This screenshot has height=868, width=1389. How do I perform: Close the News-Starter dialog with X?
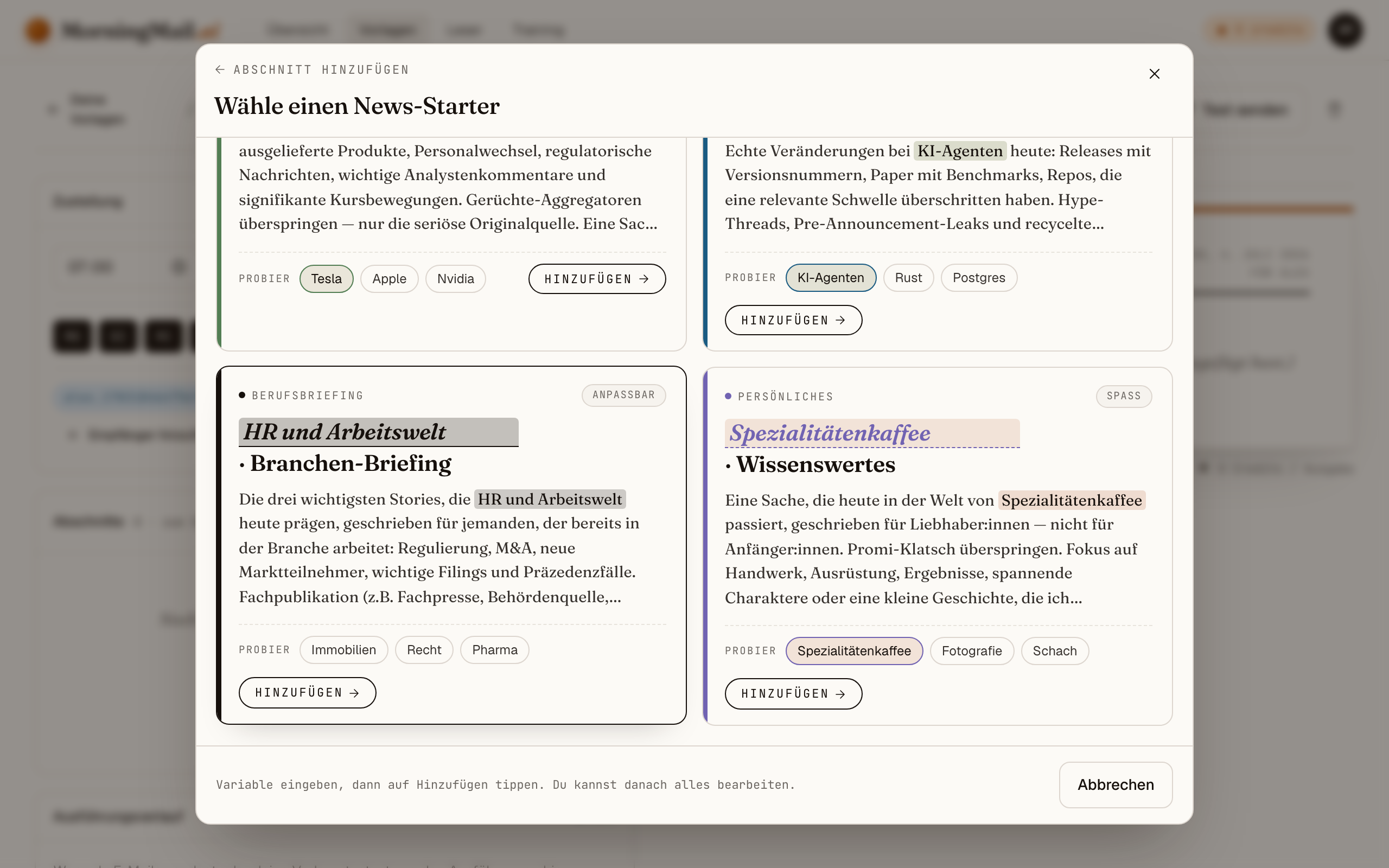(1154, 73)
